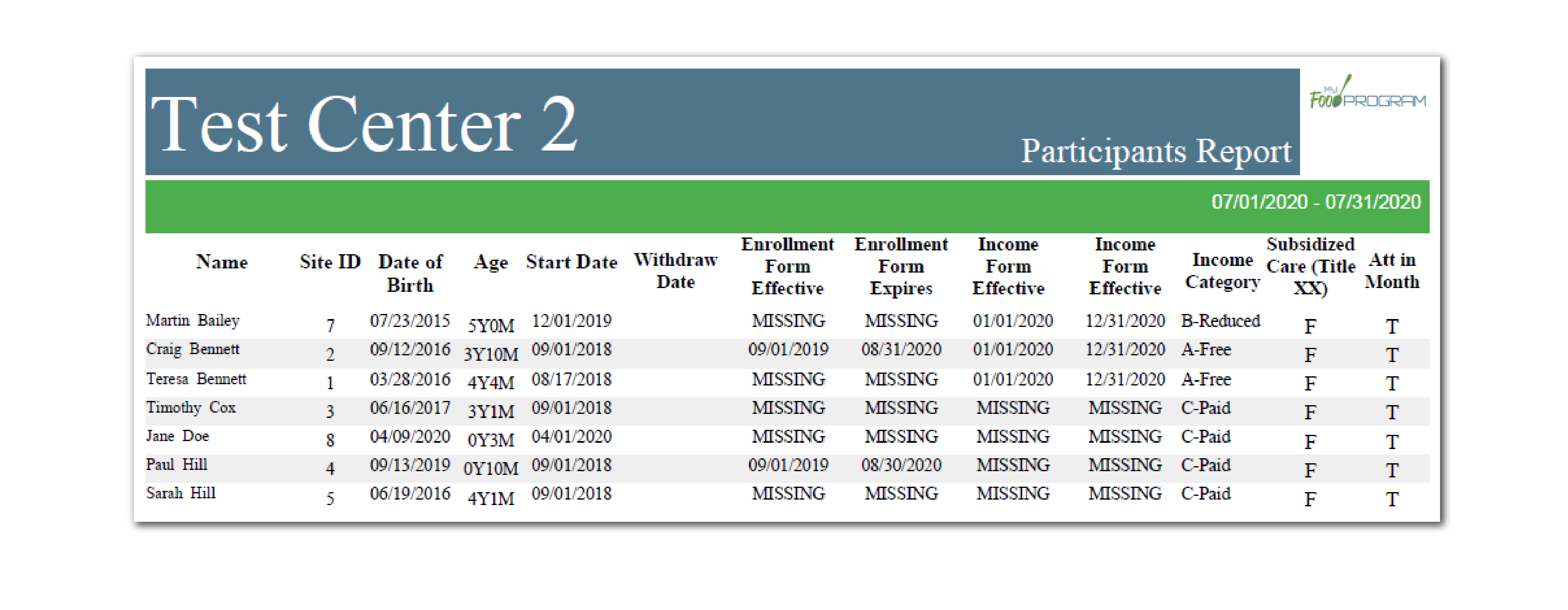Click the name Teresa Bennett
The width and height of the screenshot is (1568, 610).
pyautogui.click(x=196, y=379)
